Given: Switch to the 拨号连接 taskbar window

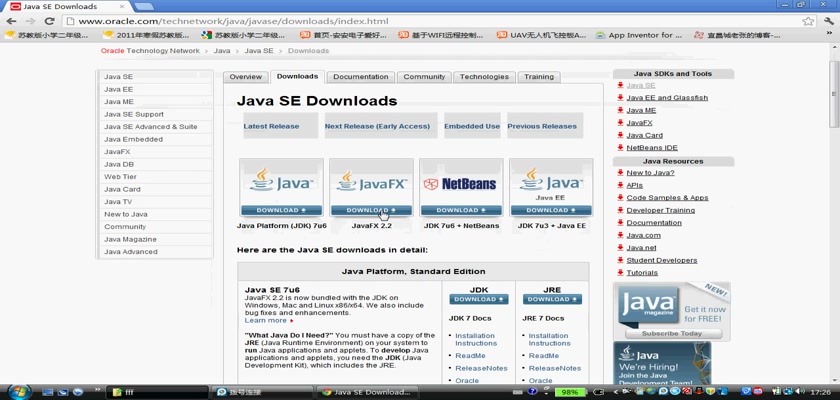Looking at the screenshot, I should tap(262, 392).
